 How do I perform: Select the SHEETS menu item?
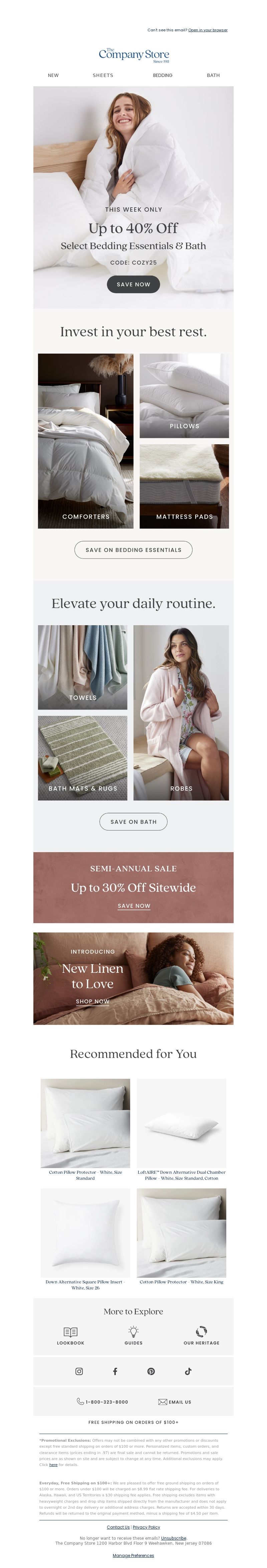pyautogui.click(x=103, y=75)
